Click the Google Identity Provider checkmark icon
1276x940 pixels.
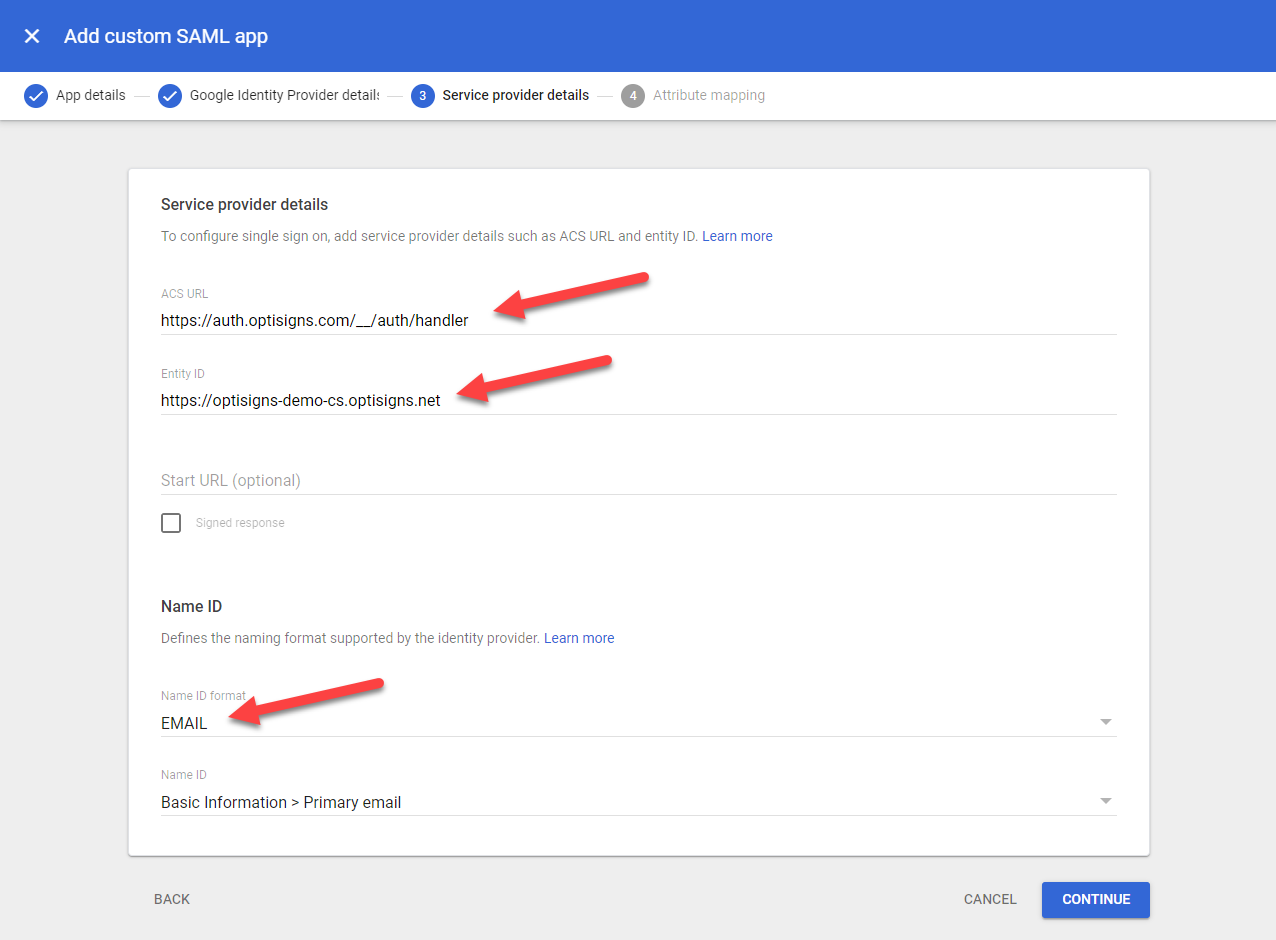pyautogui.click(x=170, y=96)
